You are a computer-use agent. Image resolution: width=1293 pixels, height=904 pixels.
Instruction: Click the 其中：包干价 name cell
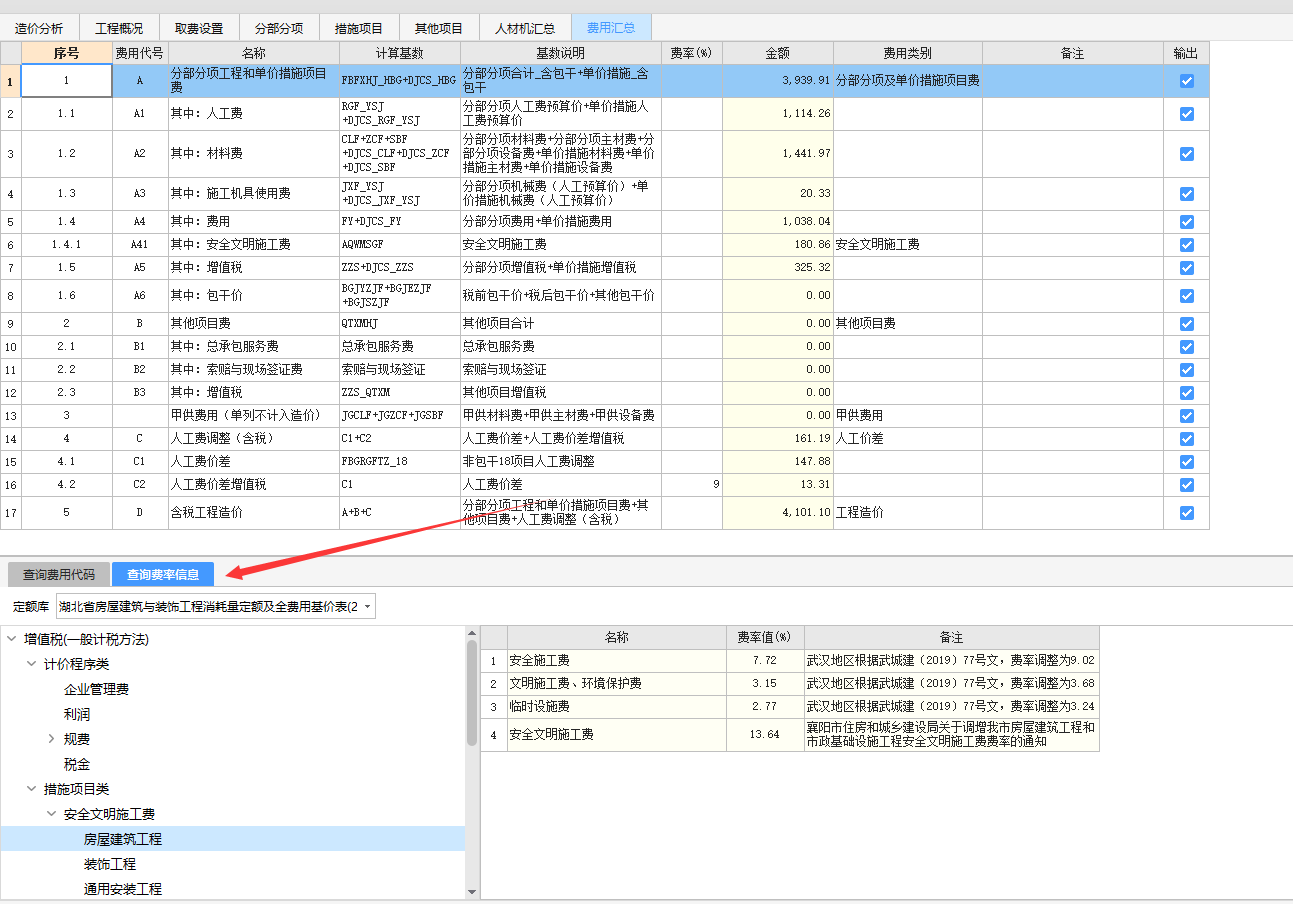pos(254,296)
